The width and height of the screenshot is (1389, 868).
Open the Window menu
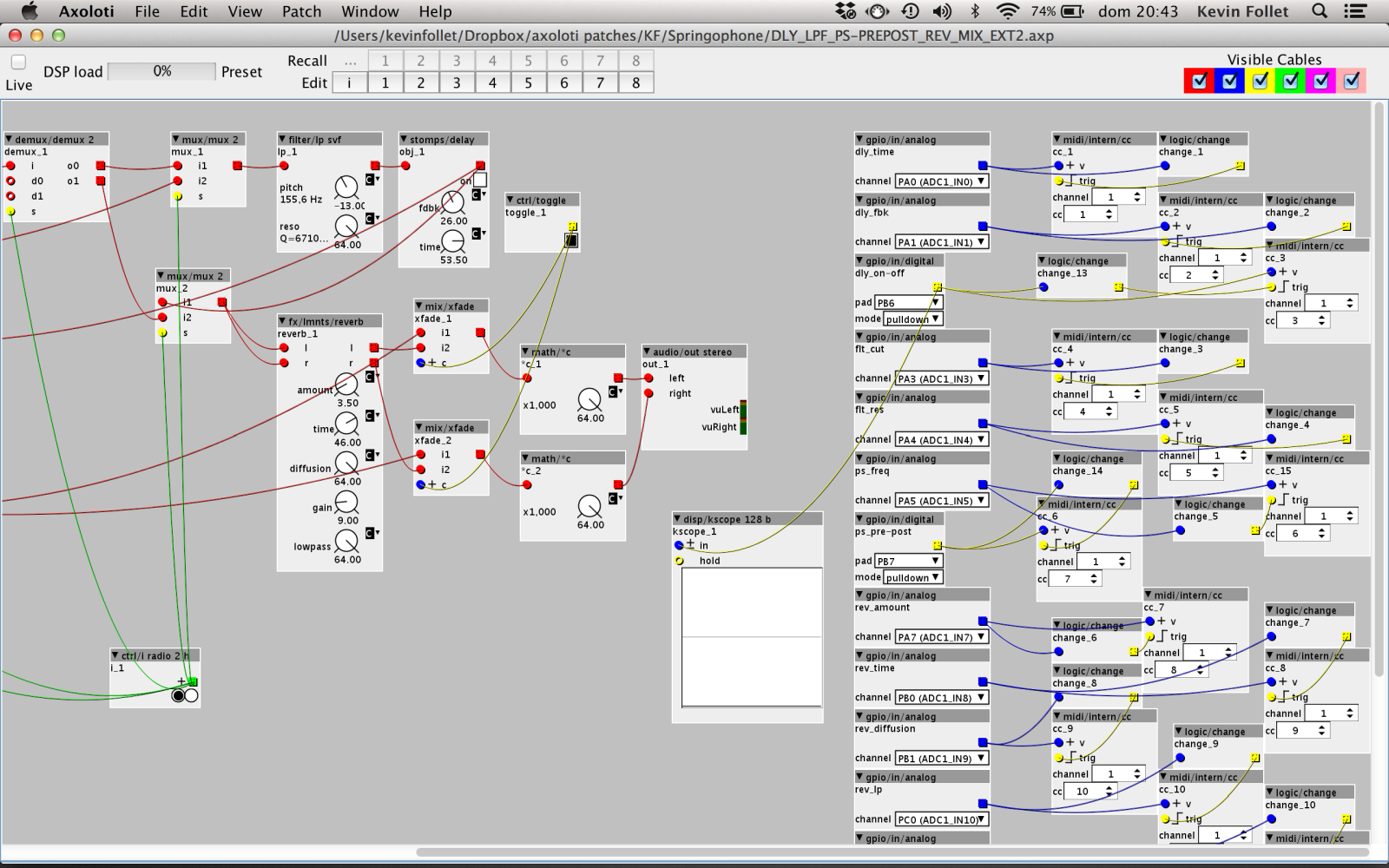coord(370,11)
